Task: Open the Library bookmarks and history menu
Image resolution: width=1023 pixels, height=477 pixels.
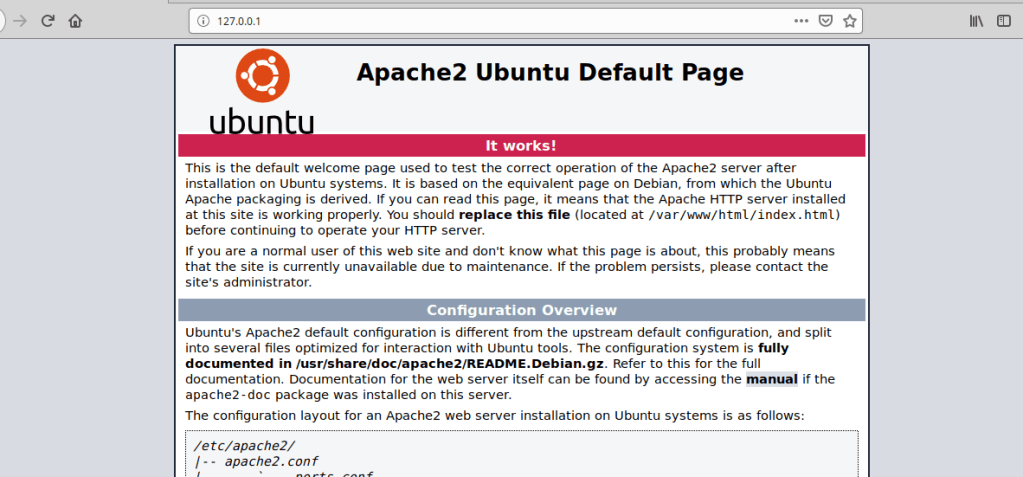Action: click(x=977, y=20)
